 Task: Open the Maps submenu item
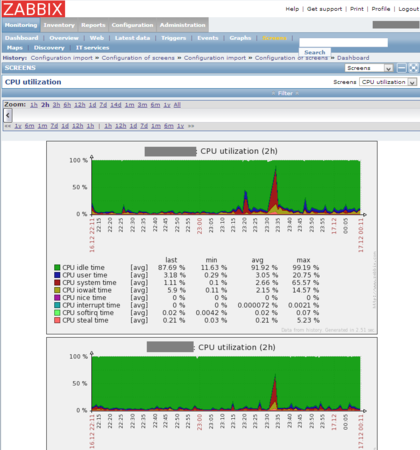click(x=15, y=48)
